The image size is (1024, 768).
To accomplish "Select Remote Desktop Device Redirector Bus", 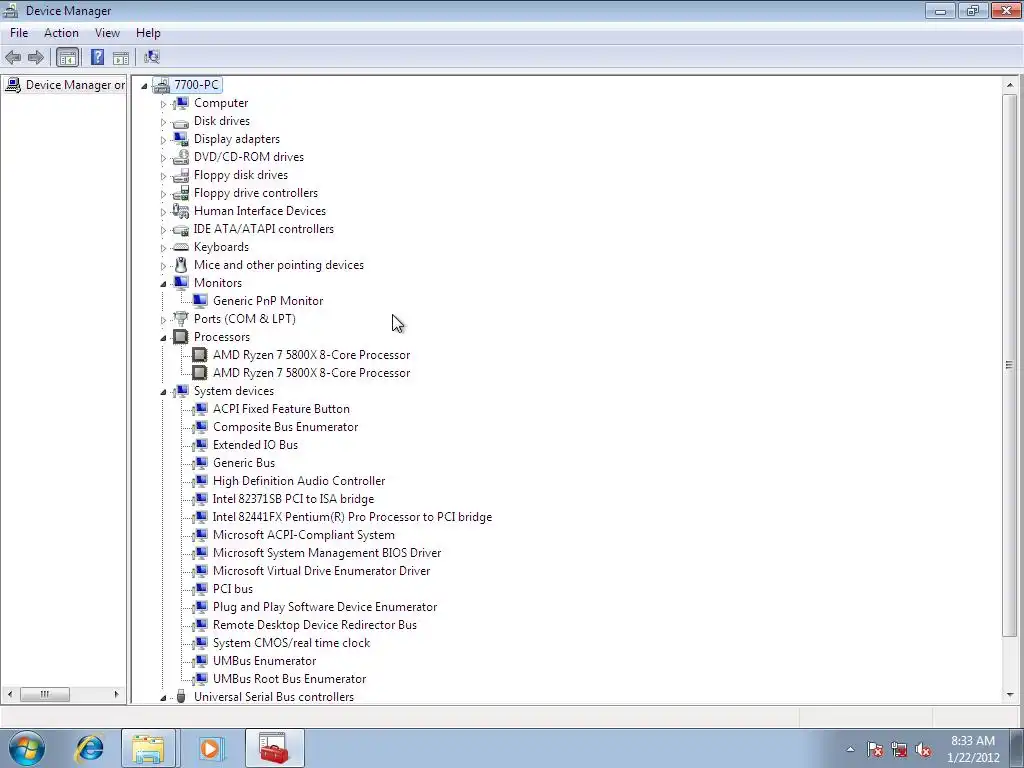I will pos(315,625).
